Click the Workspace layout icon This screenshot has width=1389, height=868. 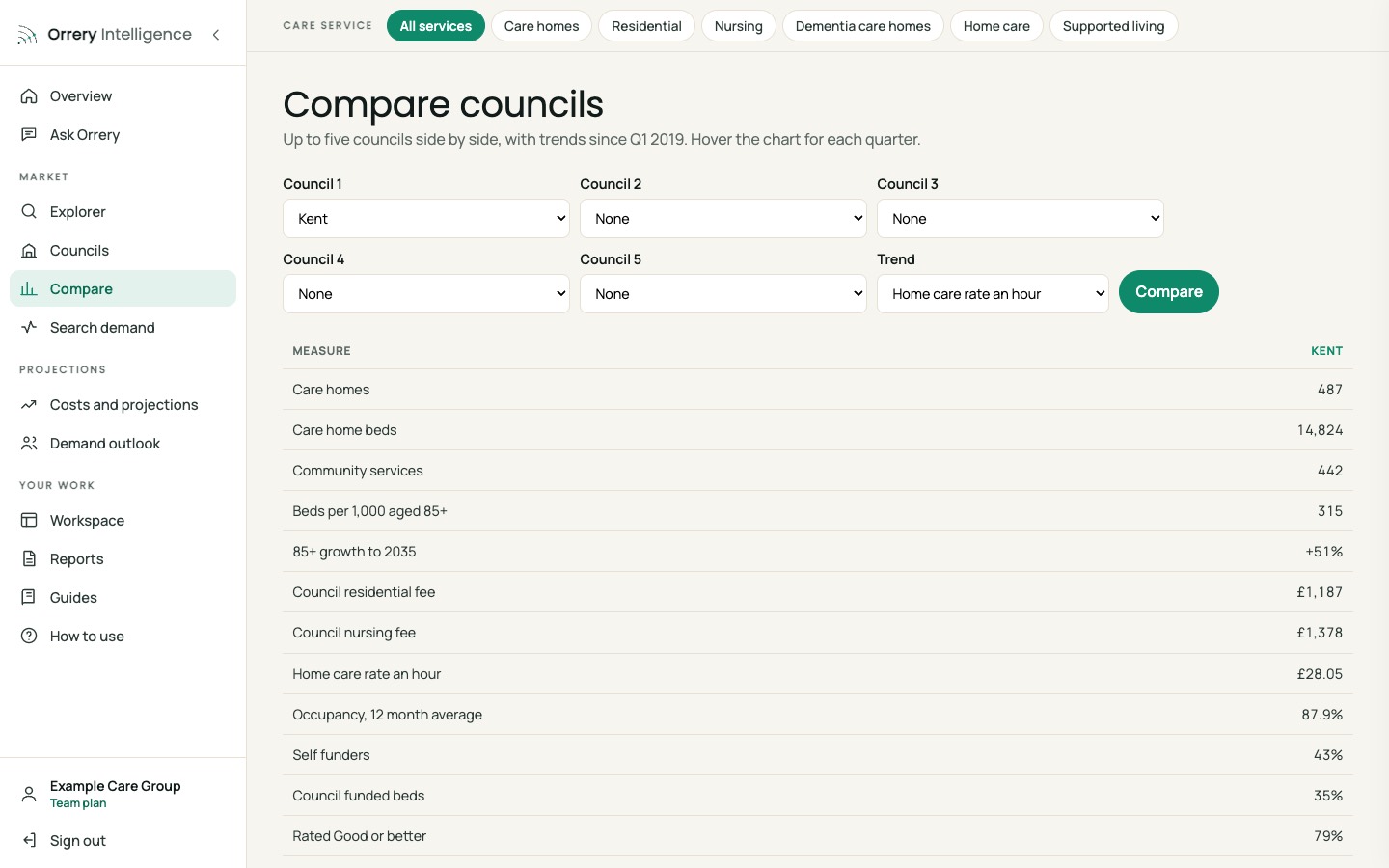click(29, 521)
